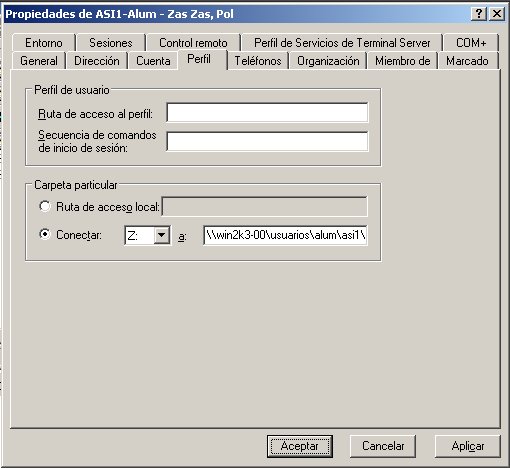Image resolution: width=510 pixels, height=468 pixels.
Task: Click the help question mark title button
Action: click(x=479, y=14)
